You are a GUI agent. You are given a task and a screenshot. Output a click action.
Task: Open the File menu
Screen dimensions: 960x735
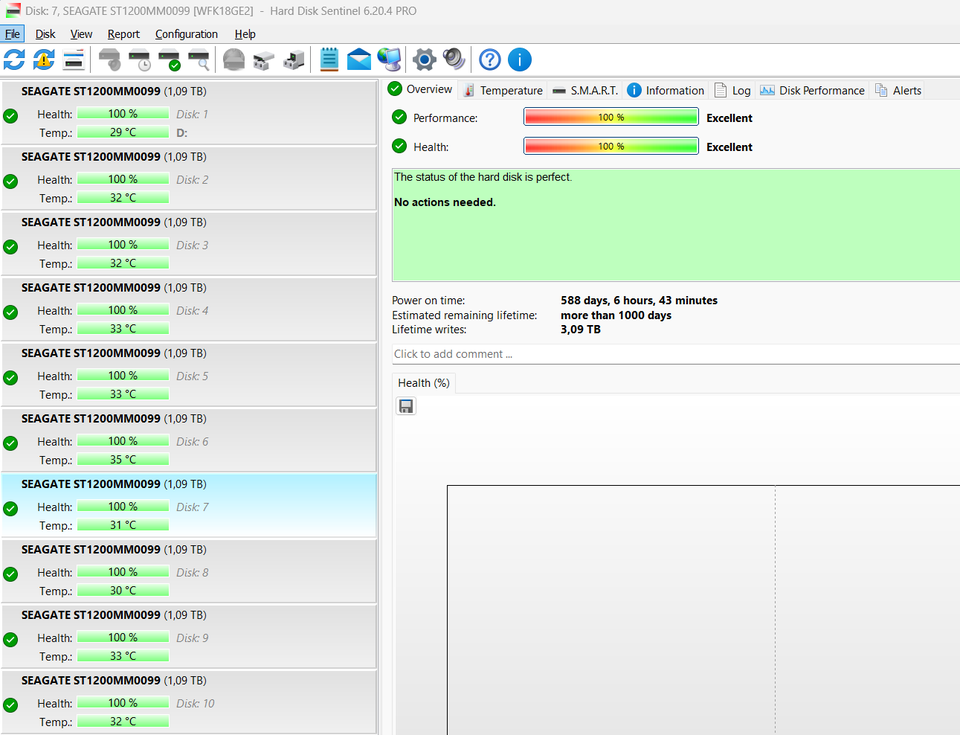12,34
